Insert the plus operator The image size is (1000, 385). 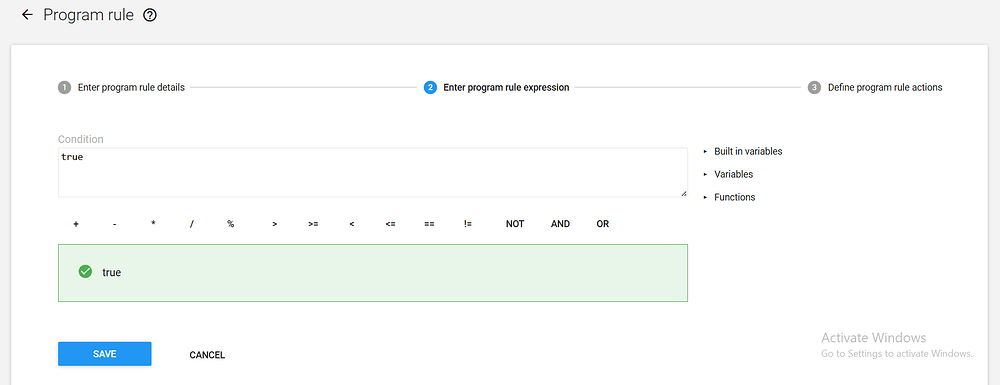tap(76, 224)
